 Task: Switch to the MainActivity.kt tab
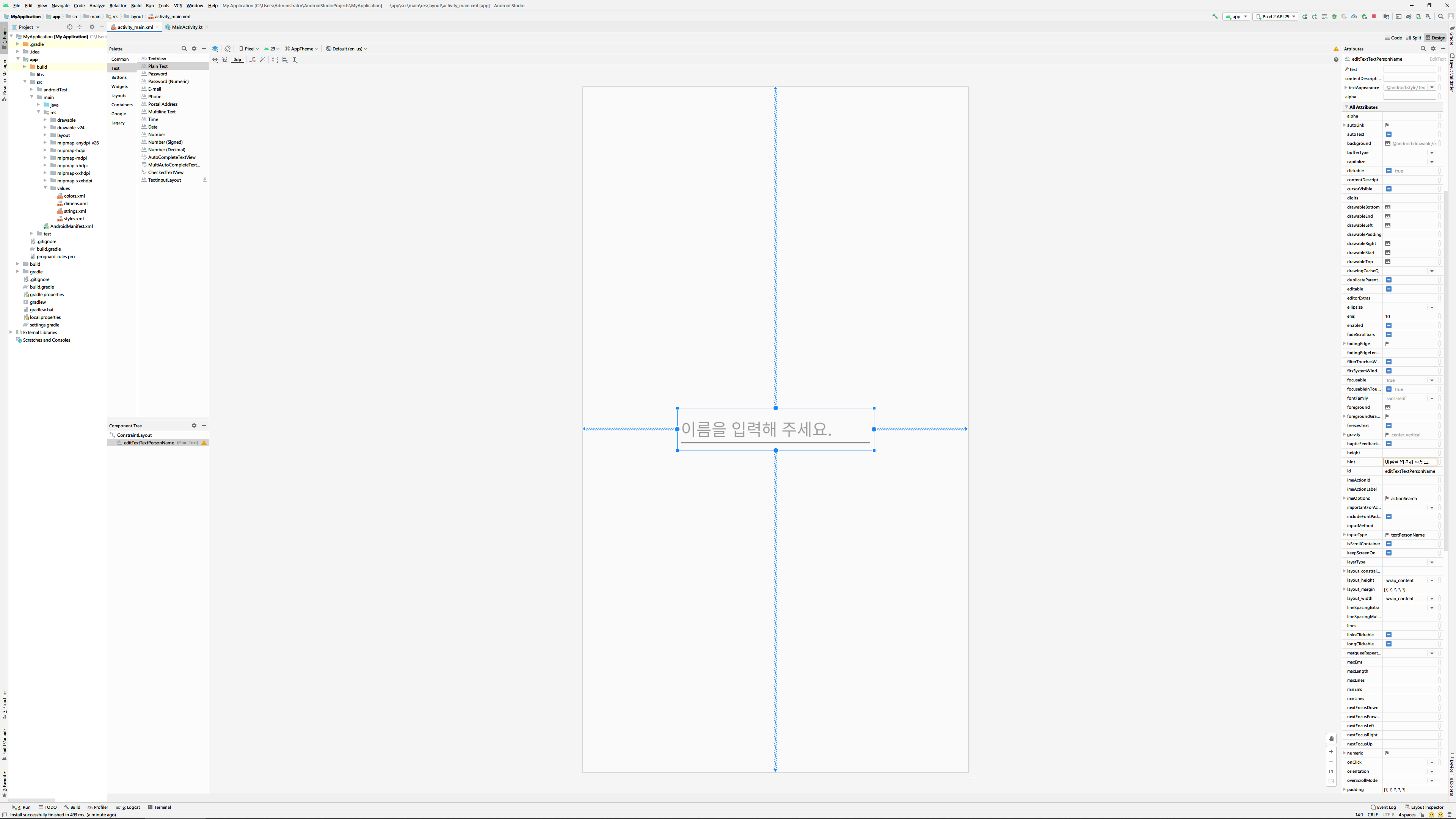pyautogui.click(x=187, y=27)
